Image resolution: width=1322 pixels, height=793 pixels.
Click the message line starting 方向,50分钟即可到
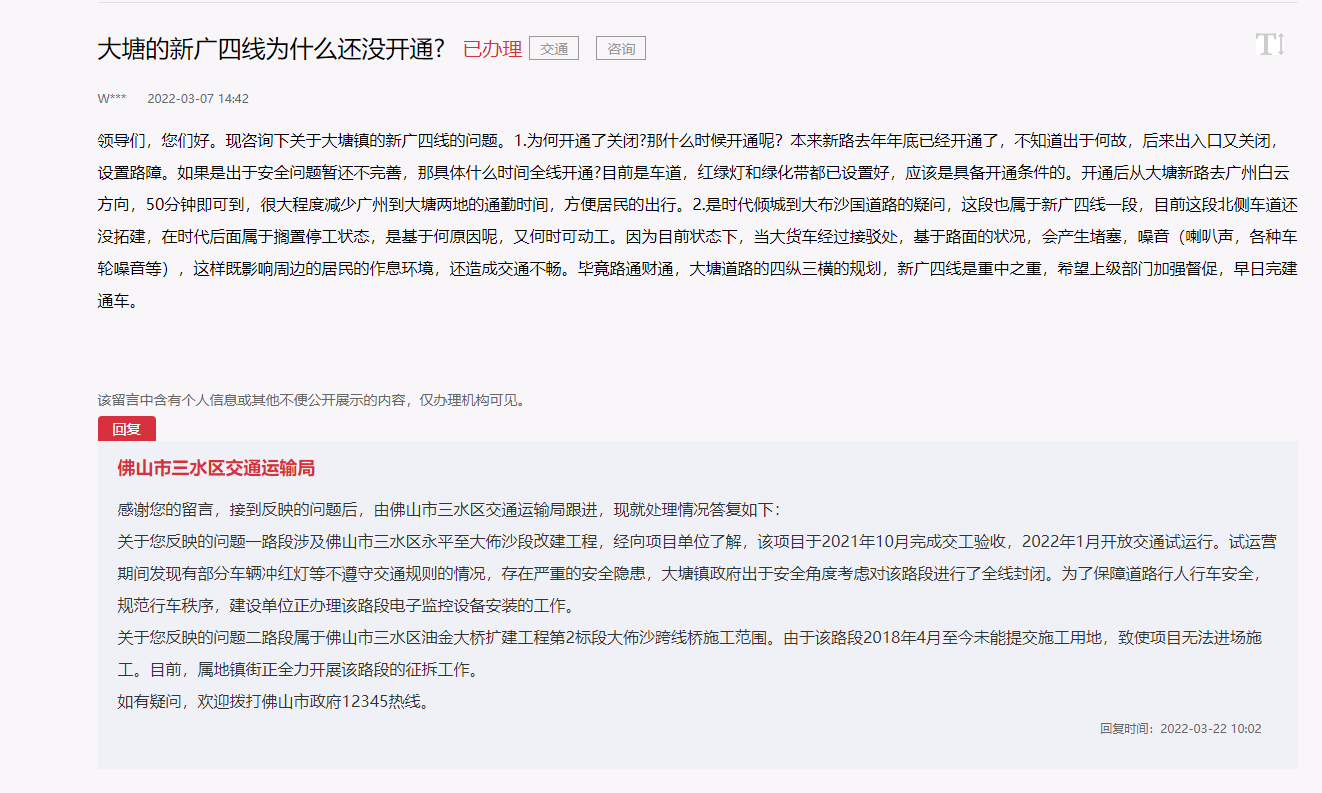pyautogui.click(x=697, y=204)
